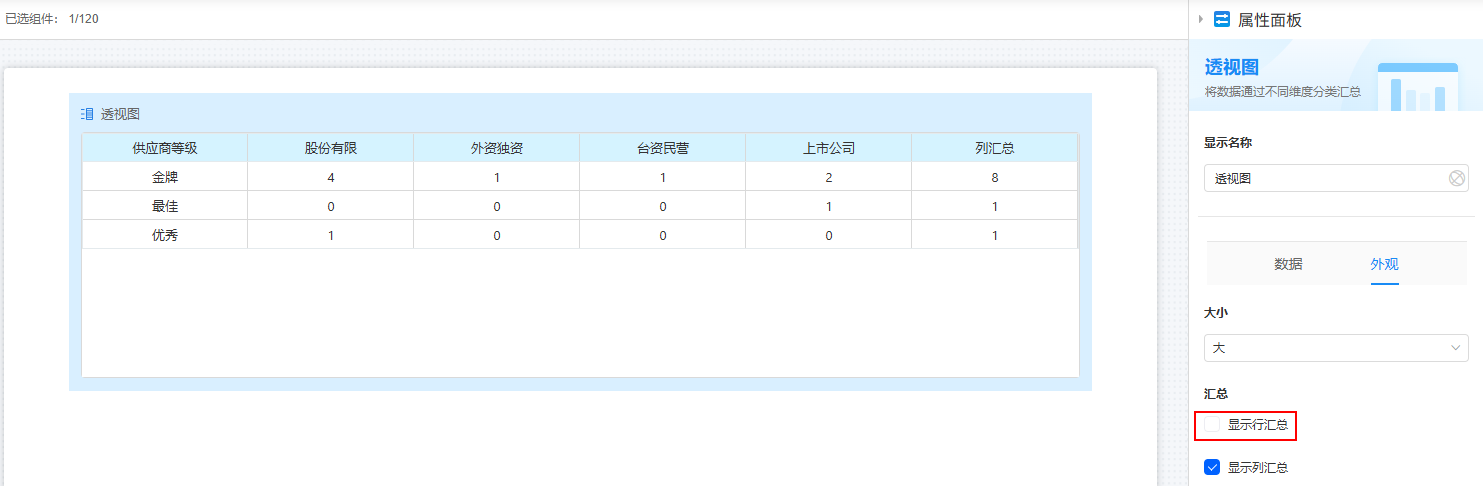Enable the 显示行汇总 checkbox
1483x486 pixels.
pos(1212,425)
